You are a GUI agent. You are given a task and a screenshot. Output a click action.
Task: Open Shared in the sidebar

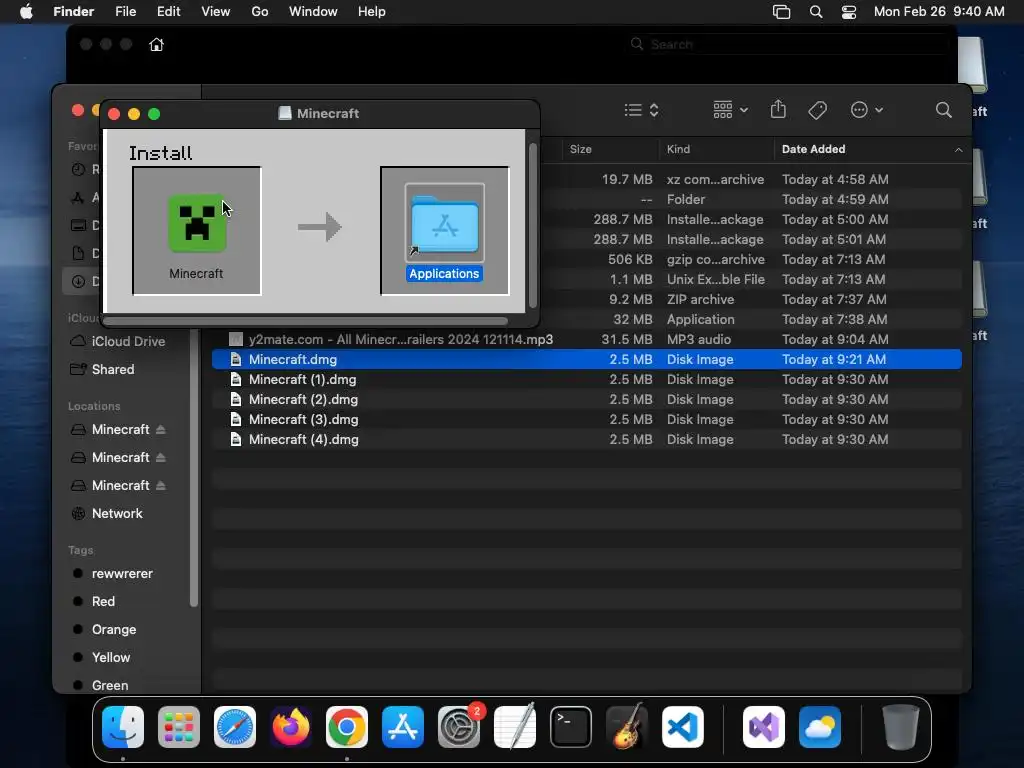[x=113, y=370]
